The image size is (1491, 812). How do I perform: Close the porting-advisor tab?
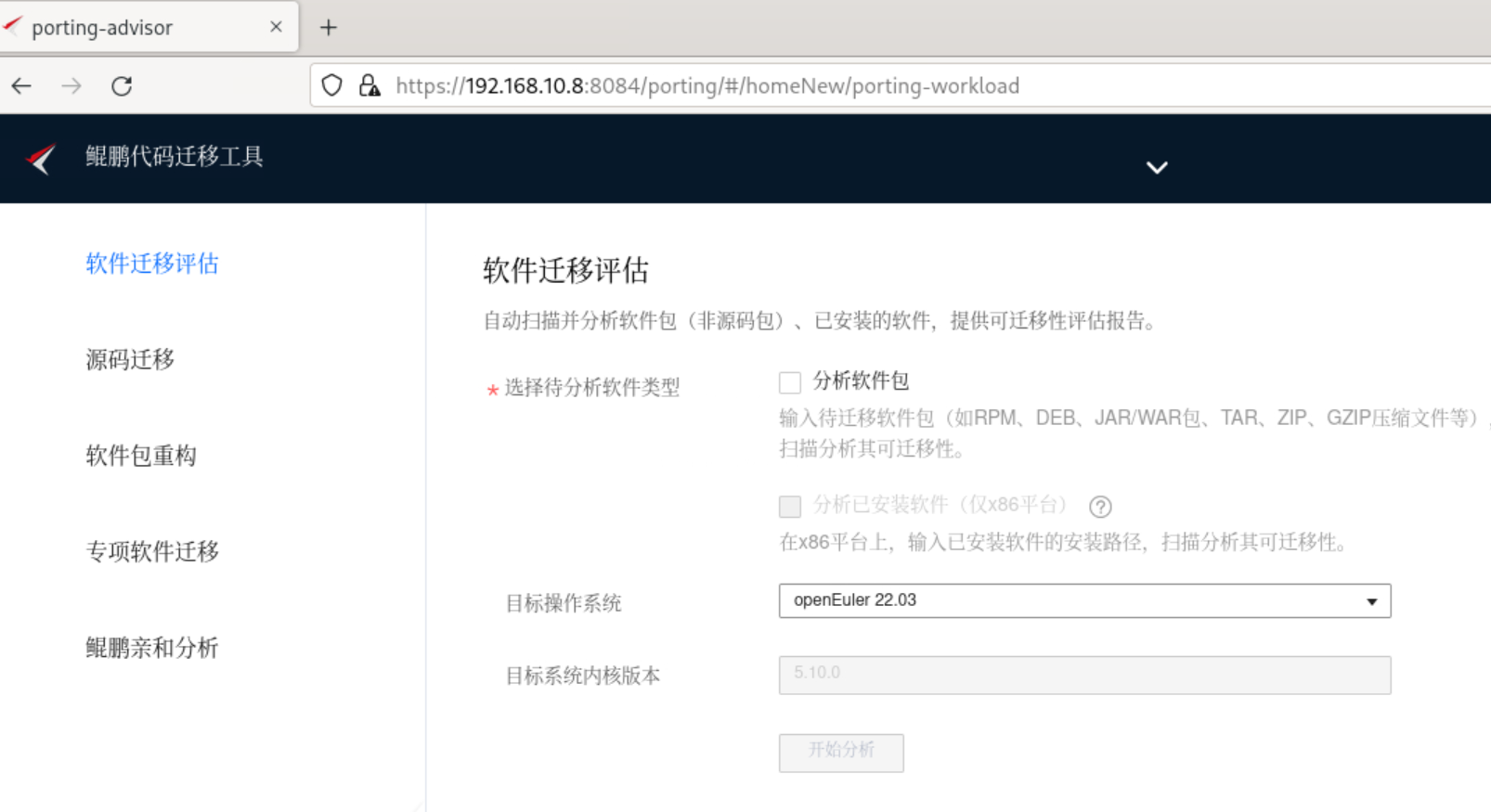(x=276, y=27)
